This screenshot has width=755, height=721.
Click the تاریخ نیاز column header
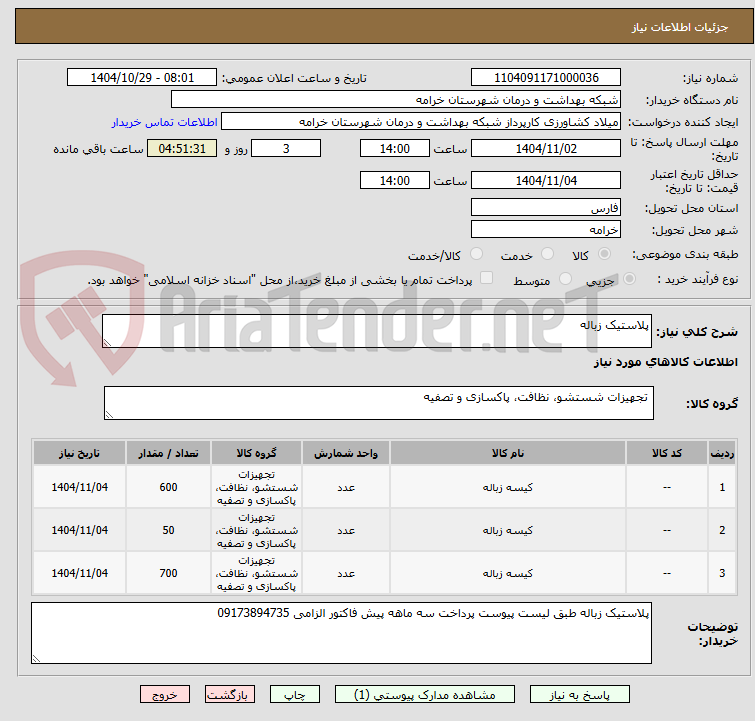click(79, 453)
